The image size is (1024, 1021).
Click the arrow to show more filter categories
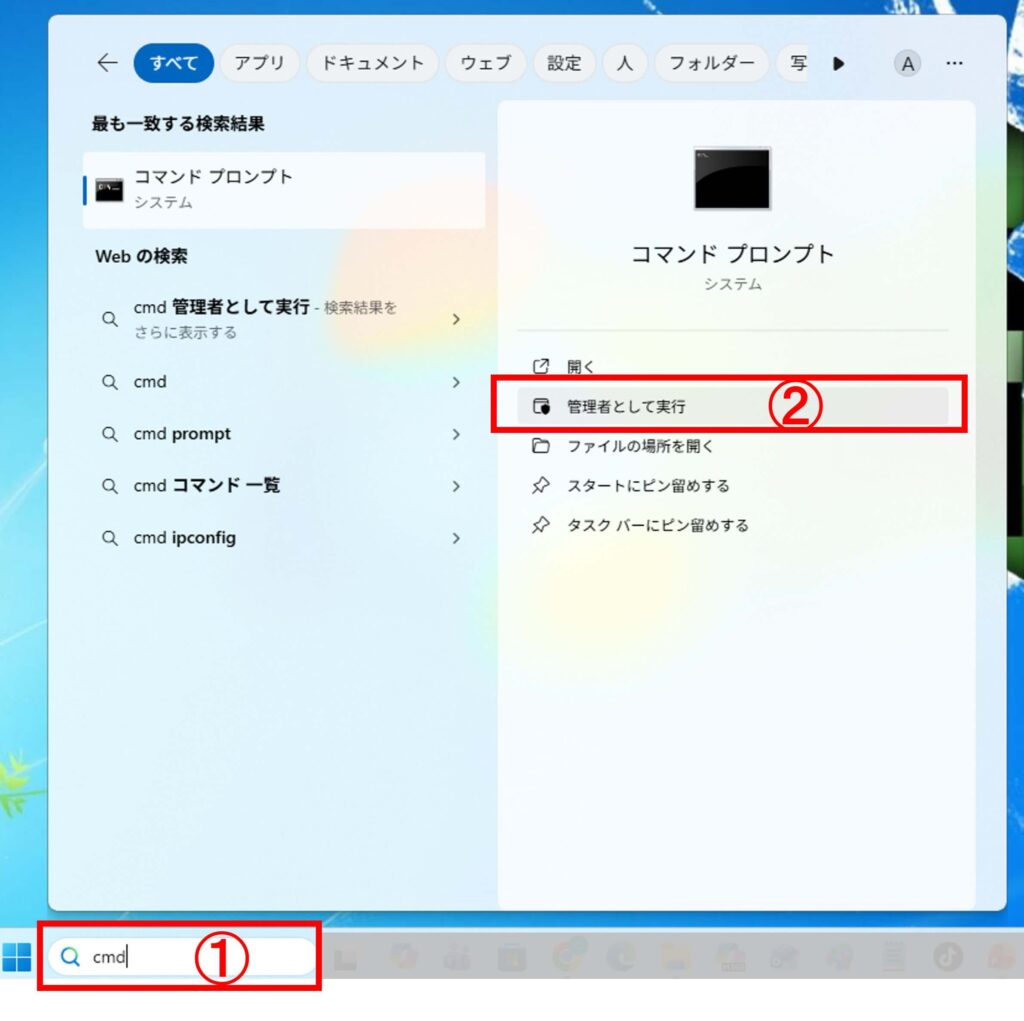840,63
